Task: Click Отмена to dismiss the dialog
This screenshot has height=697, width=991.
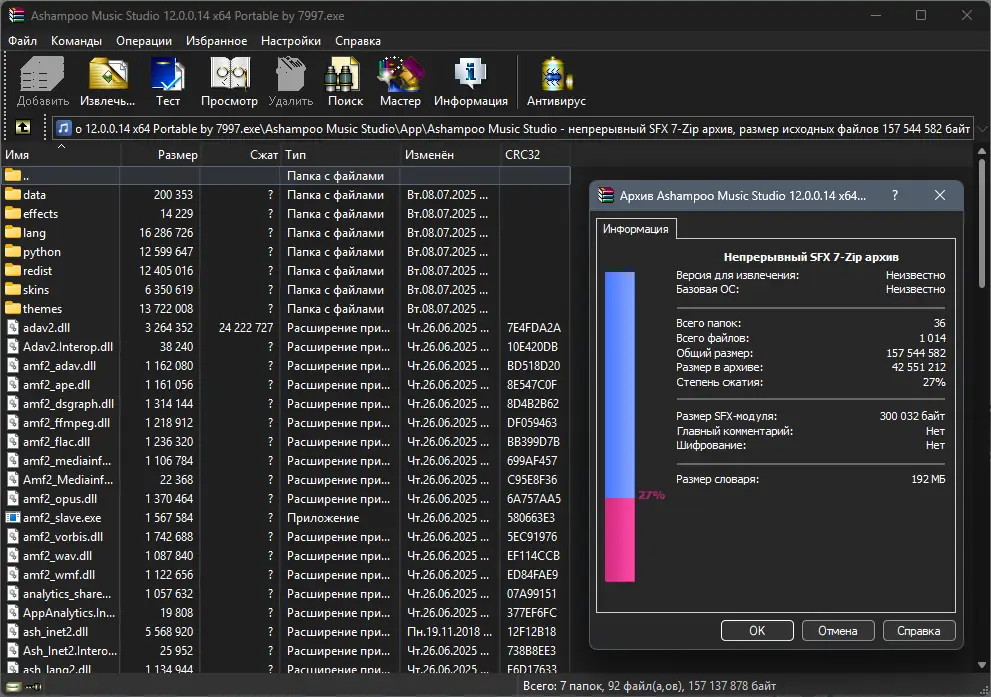Action: pos(838,630)
